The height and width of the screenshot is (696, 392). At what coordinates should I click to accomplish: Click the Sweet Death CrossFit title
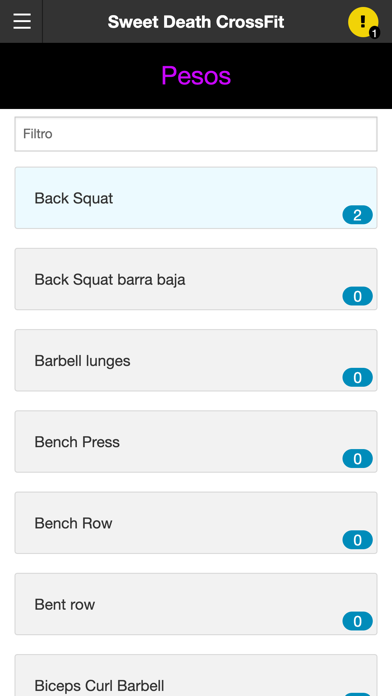[196, 22]
